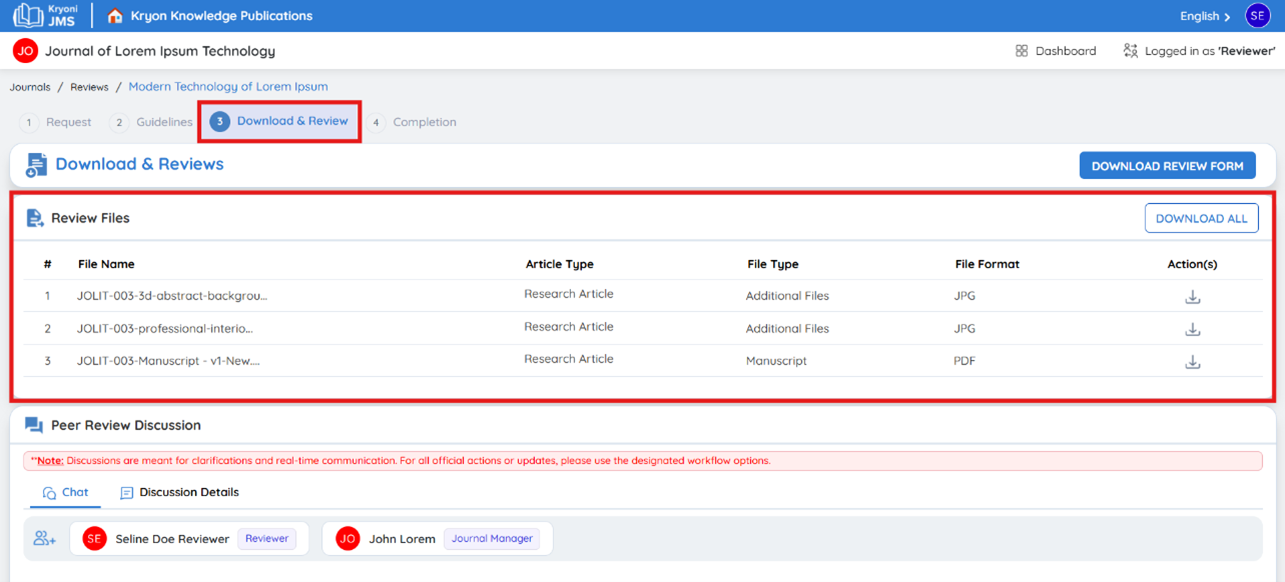This screenshot has width=1285, height=582.
Task: Select the Chat tab
Action: tap(66, 492)
